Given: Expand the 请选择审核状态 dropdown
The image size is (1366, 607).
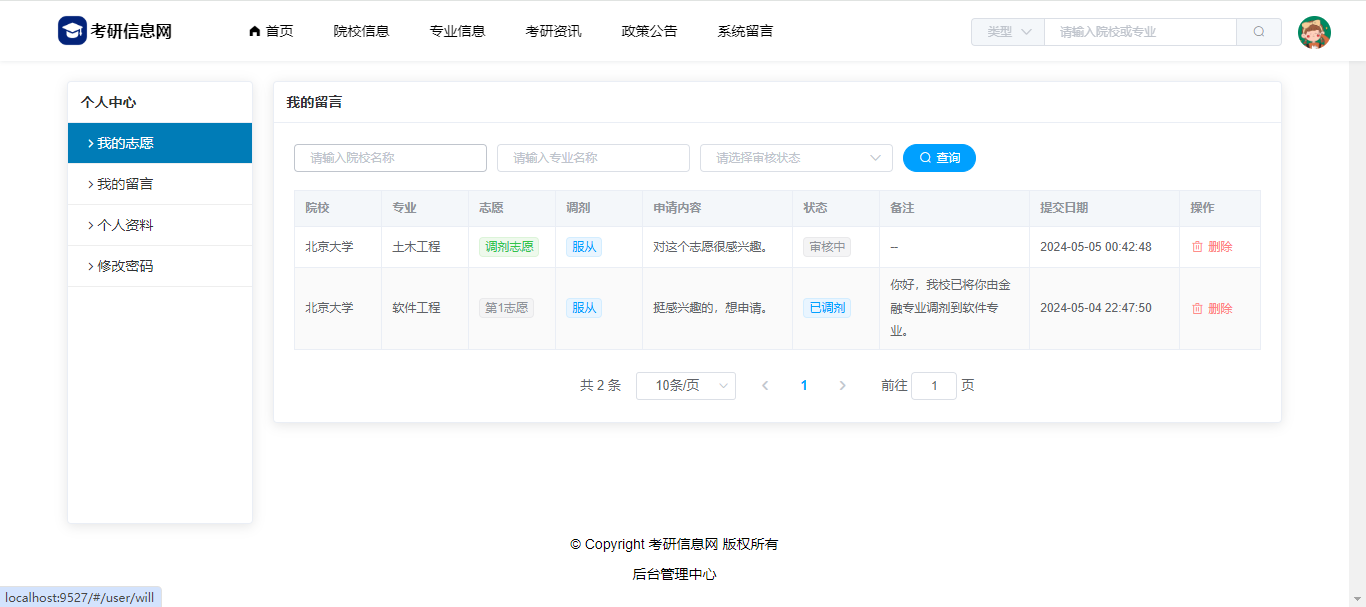Looking at the screenshot, I should click(796, 158).
